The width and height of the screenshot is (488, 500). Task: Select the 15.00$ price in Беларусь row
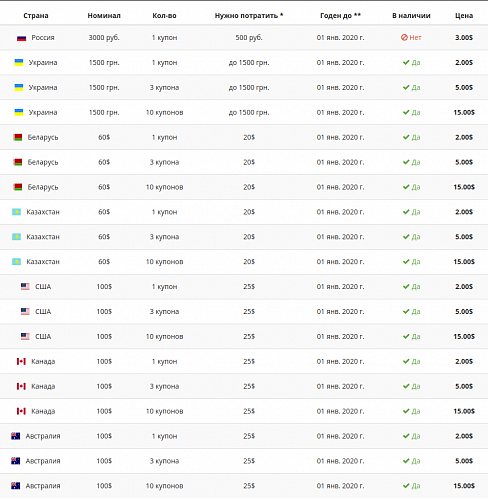[x=464, y=187]
